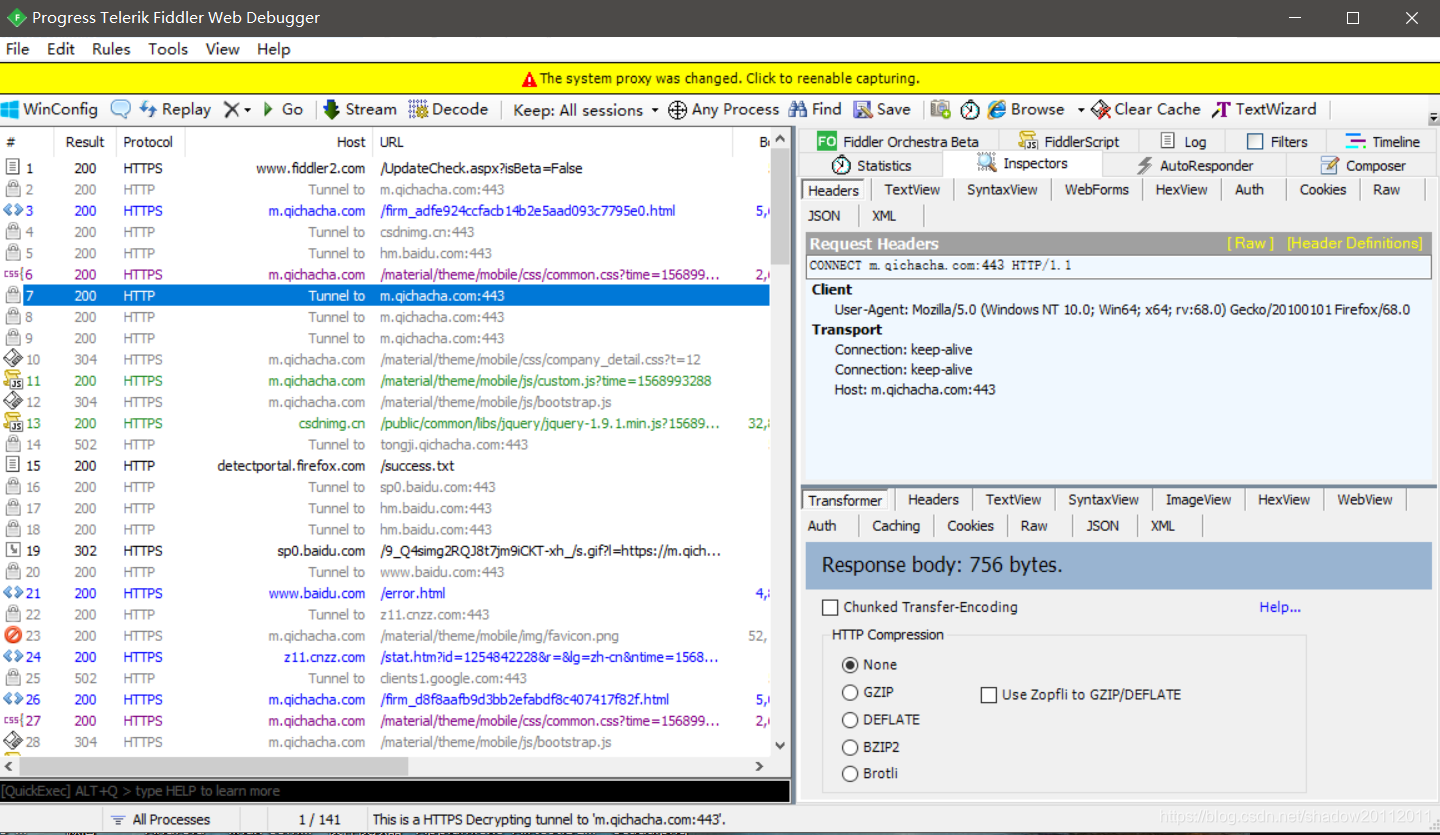Open Find sessions tool
The height and width of the screenshot is (835, 1440).
click(815, 109)
